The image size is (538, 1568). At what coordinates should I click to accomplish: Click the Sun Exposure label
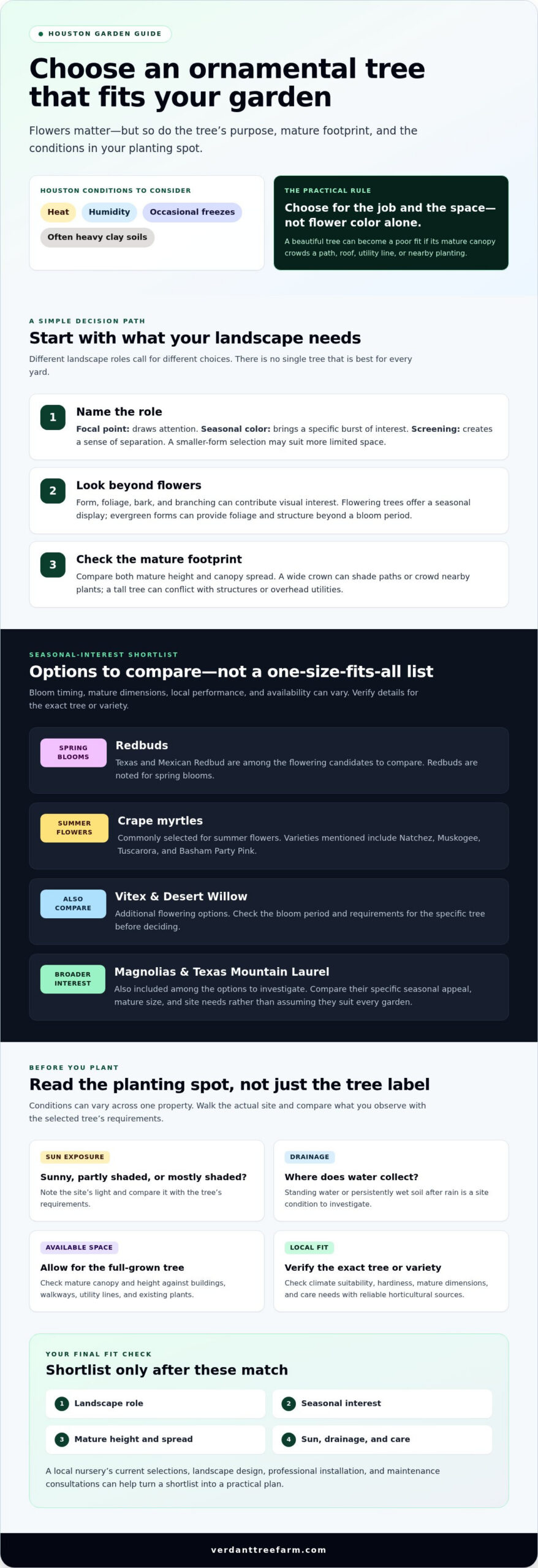(75, 1157)
